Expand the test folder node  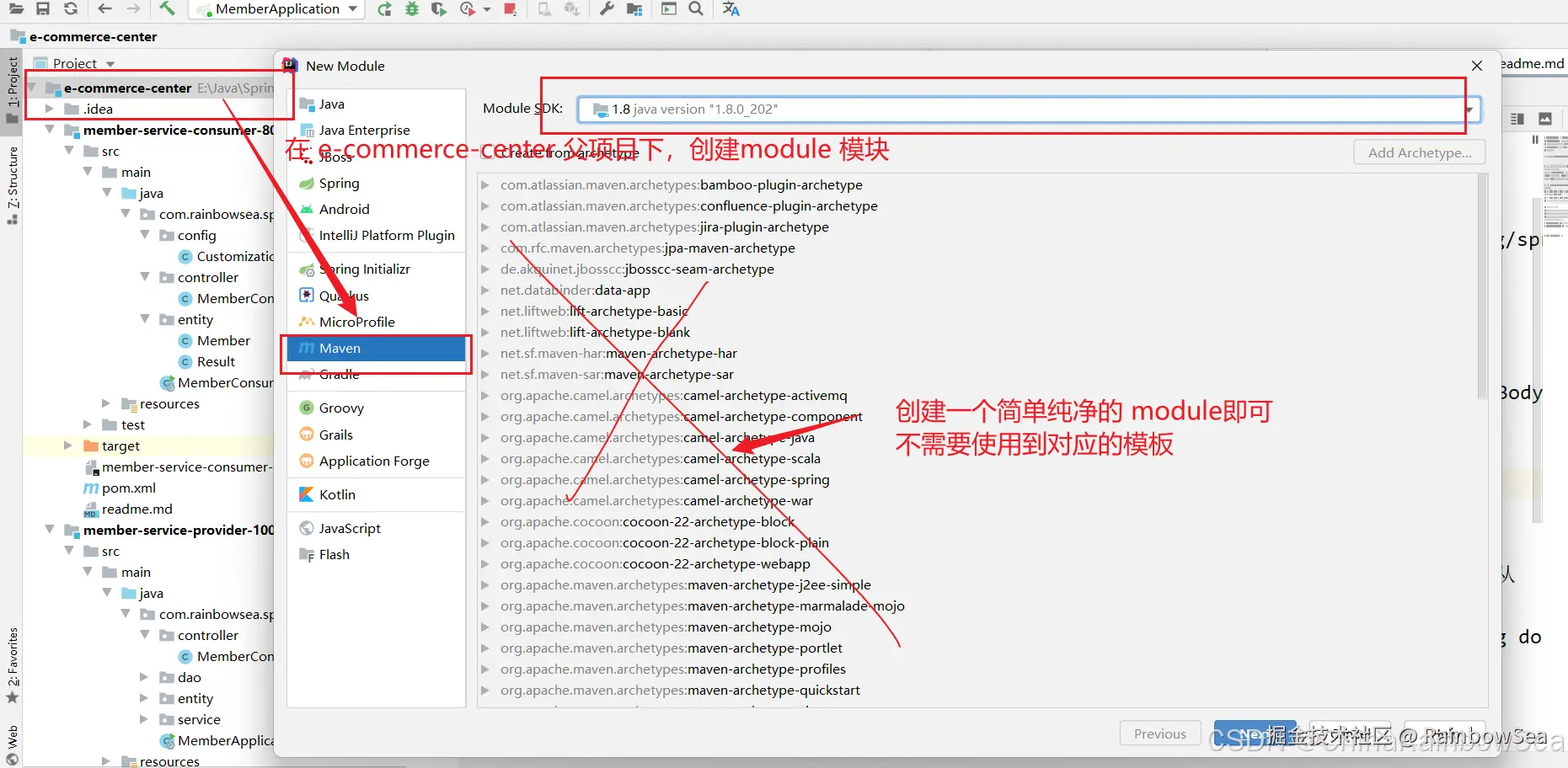click(x=88, y=424)
